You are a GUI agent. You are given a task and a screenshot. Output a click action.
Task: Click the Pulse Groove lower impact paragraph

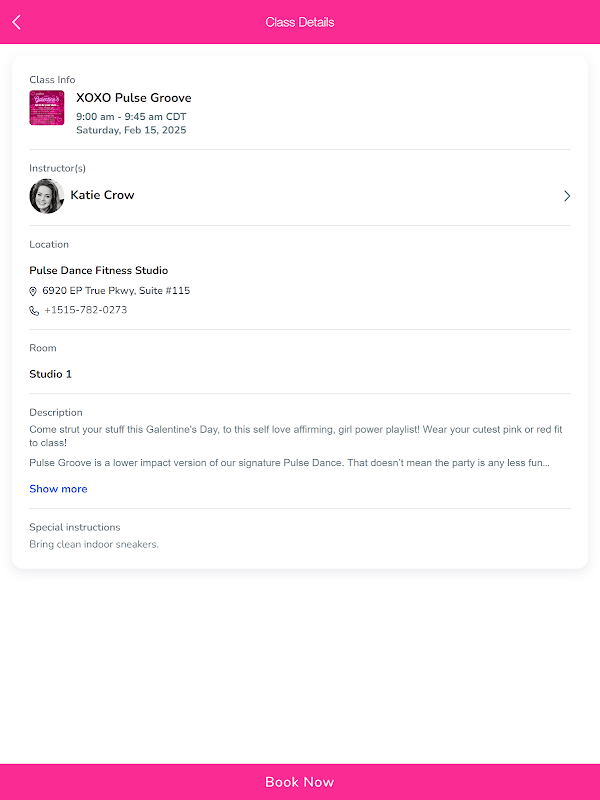[289, 463]
